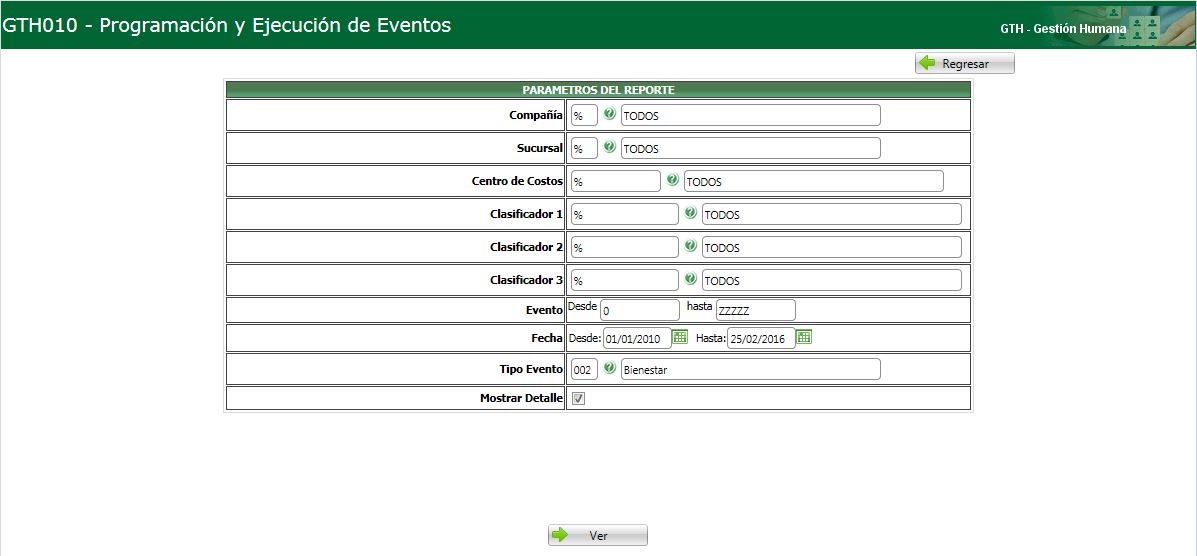
Task: Click the Fecha Hasta field 25/02/2016
Action: 761,338
